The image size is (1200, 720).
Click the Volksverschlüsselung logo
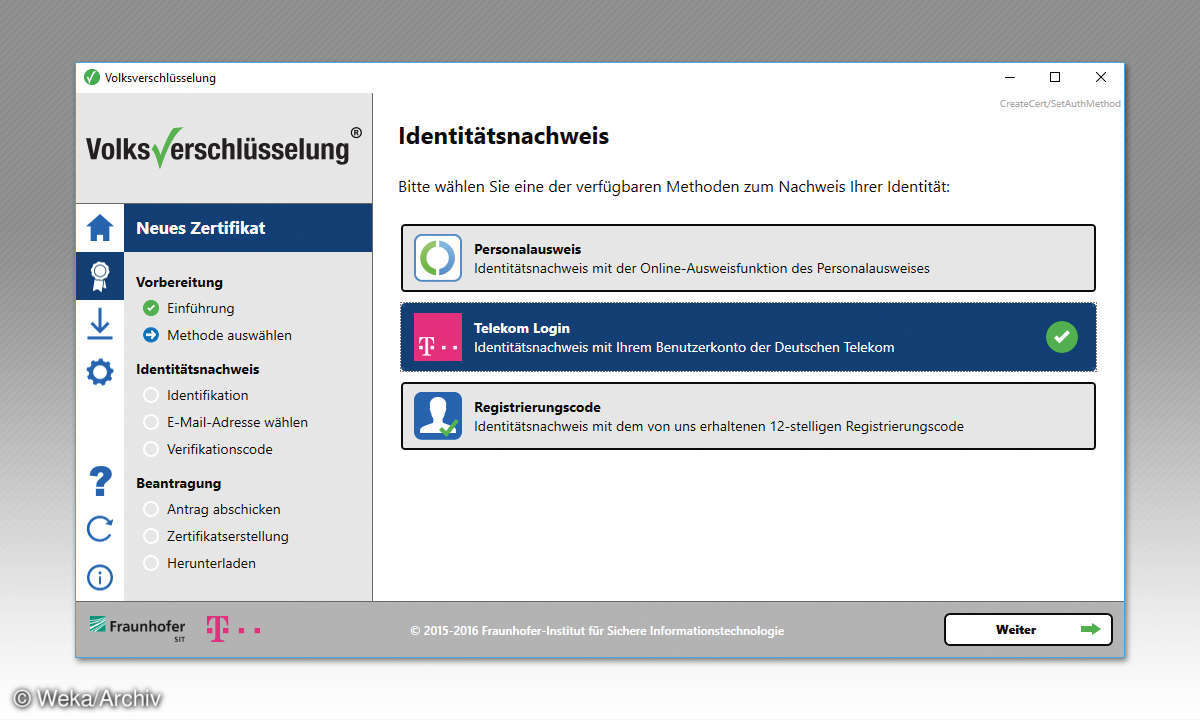click(224, 148)
